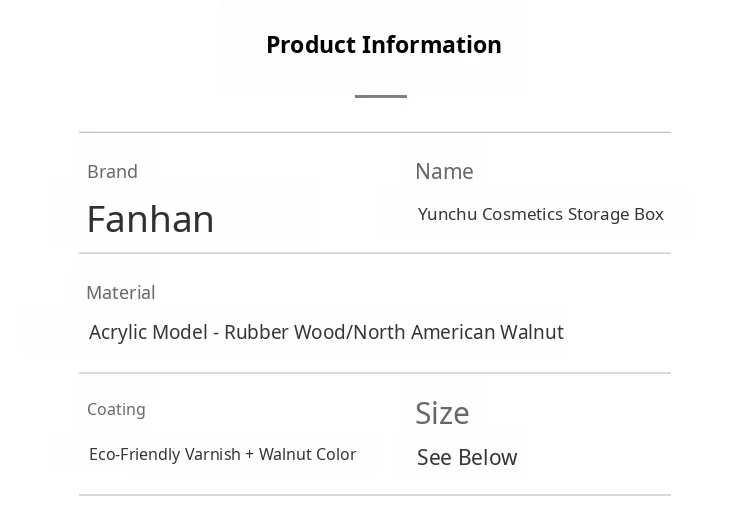Screen dimensions: 750x506
Task: Select the Material field label
Action: point(120,293)
